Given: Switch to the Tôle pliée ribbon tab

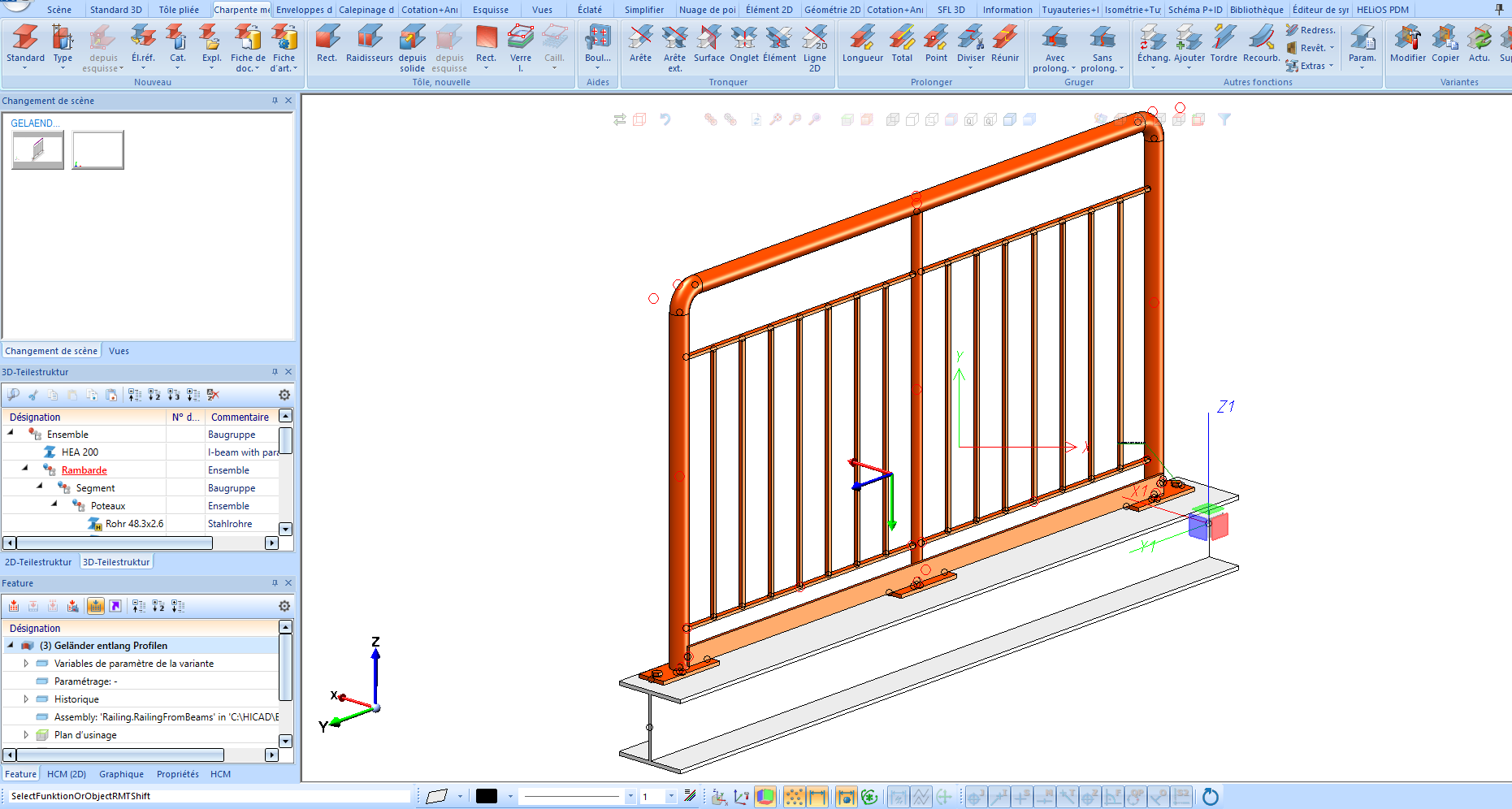Looking at the screenshot, I should tap(178, 10).
